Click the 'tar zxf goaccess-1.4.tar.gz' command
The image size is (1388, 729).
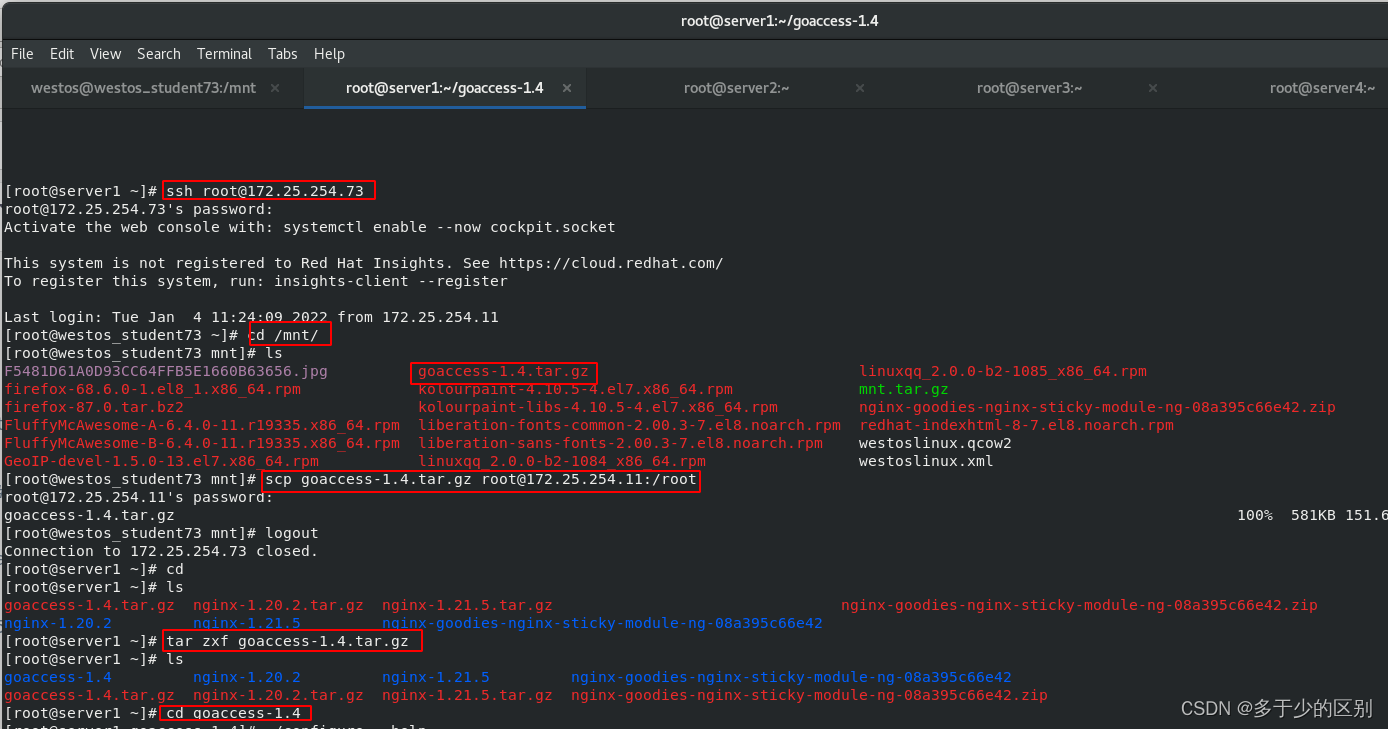tap(288, 641)
